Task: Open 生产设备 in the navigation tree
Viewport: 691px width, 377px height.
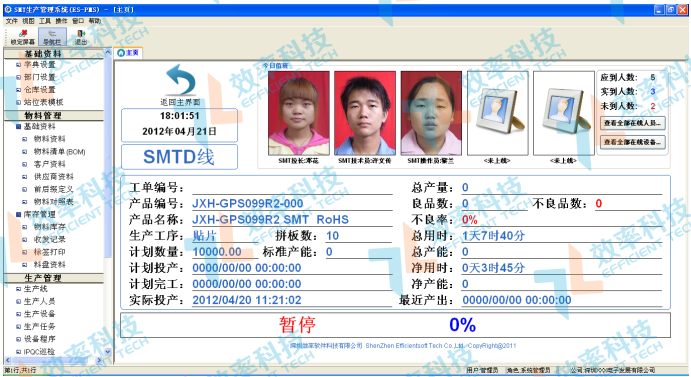Action: point(40,314)
